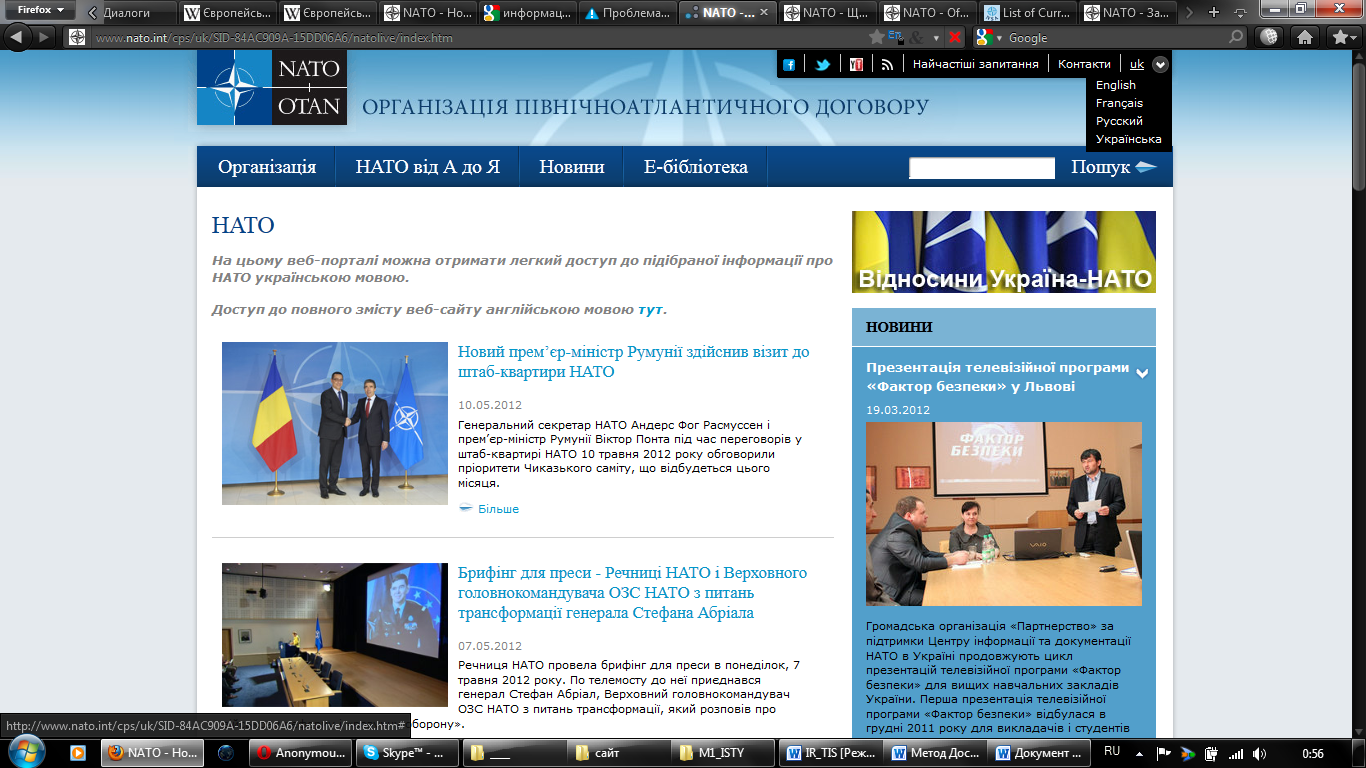Open Фактор безпеки у Львові news headline

[997, 377]
